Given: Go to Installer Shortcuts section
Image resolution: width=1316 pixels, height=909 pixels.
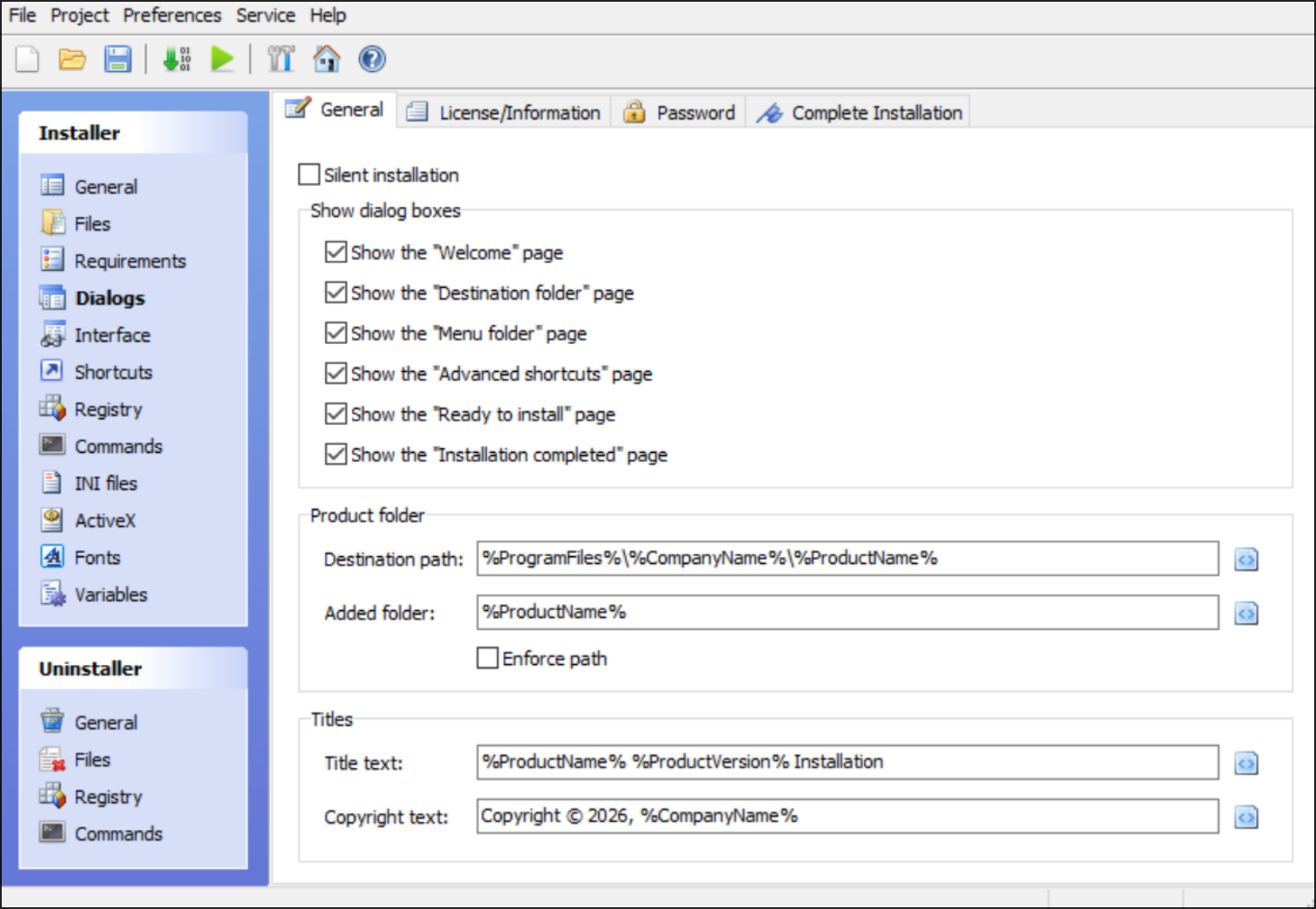Looking at the screenshot, I should pyautogui.click(x=113, y=372).
